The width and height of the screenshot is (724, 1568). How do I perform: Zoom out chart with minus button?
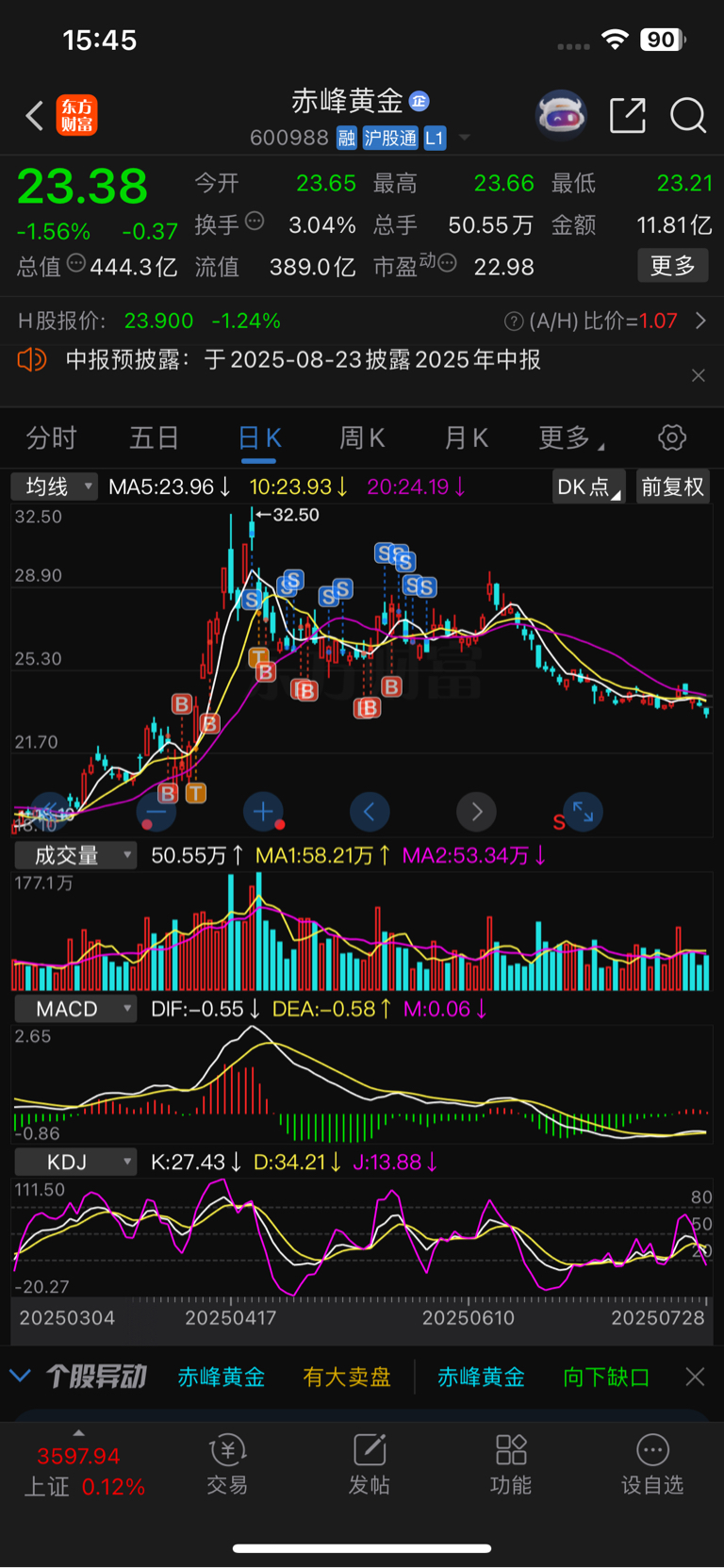tap(156, 812)
